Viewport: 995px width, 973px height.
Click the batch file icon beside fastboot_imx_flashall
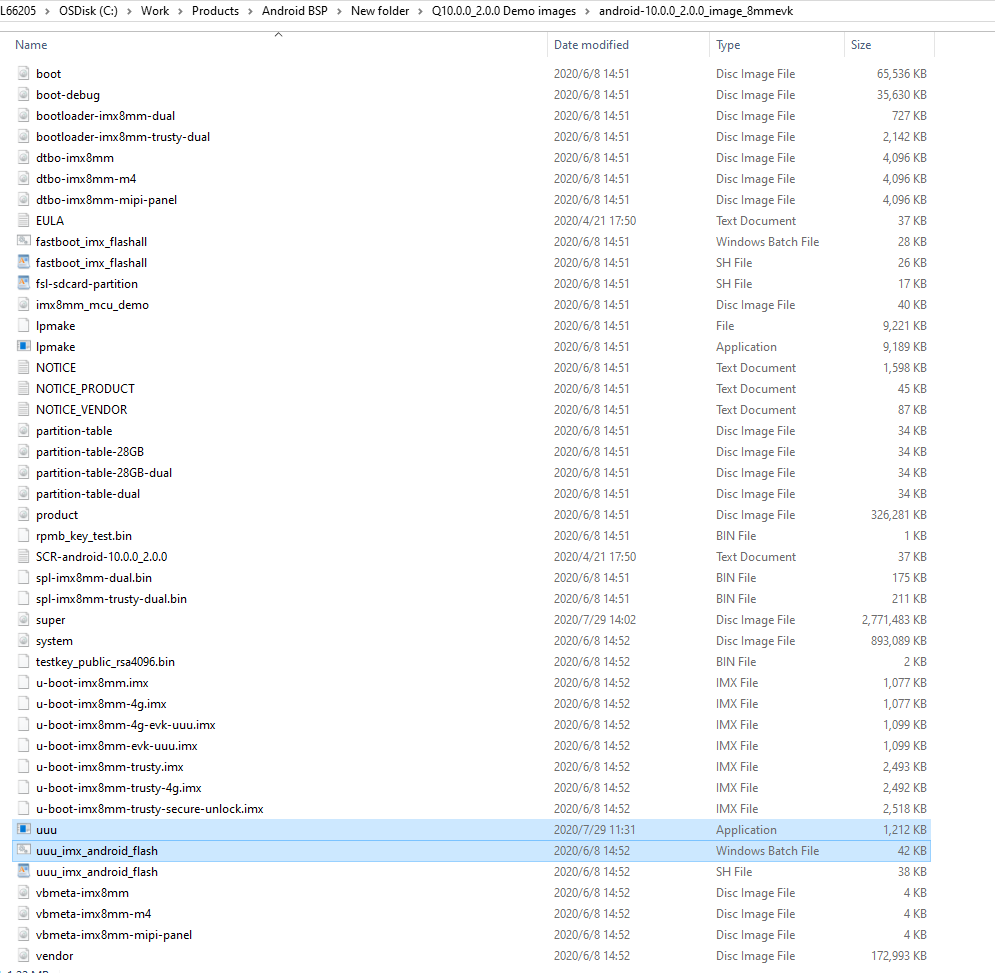[22, 241]
